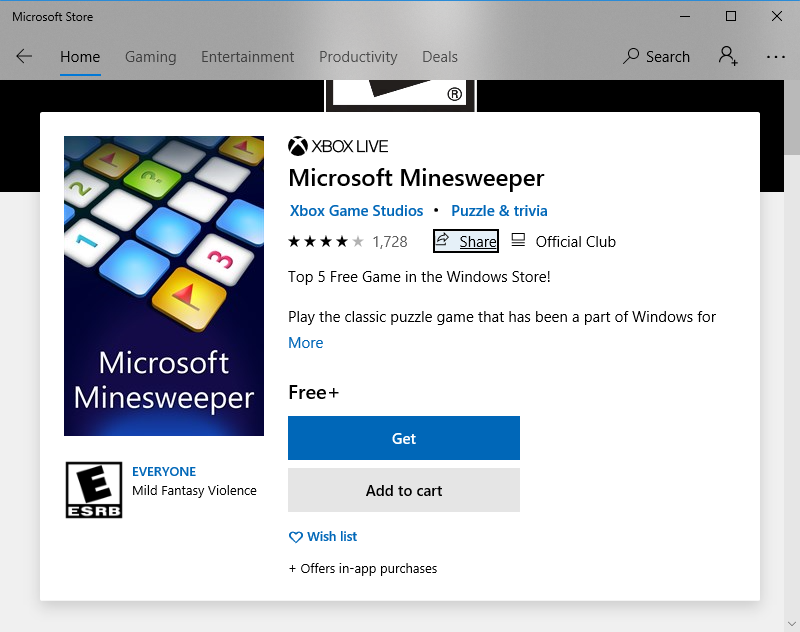800x632 pixels.
Task: Click the ESRB Everyone rating icon
Action: tap(94, 490)
